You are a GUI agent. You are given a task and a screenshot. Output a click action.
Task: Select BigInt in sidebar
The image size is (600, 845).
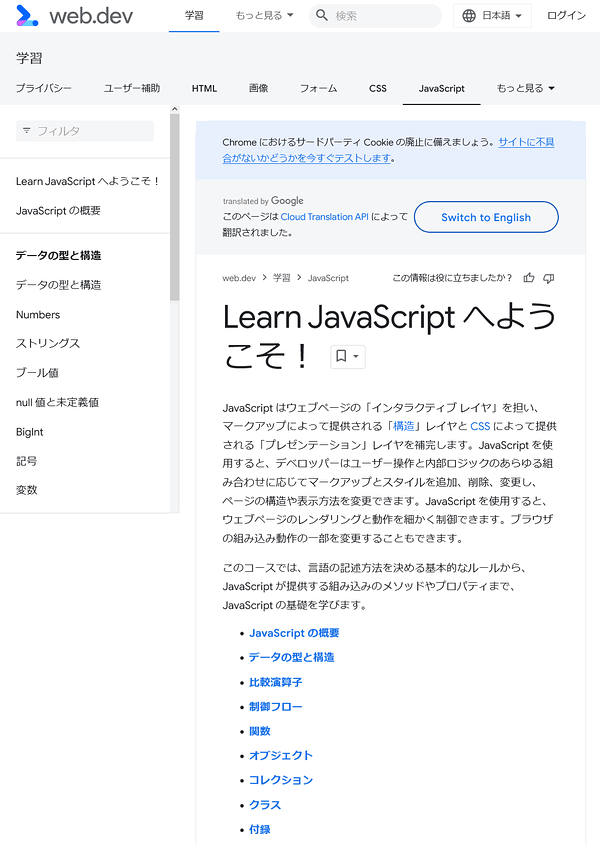30,432
